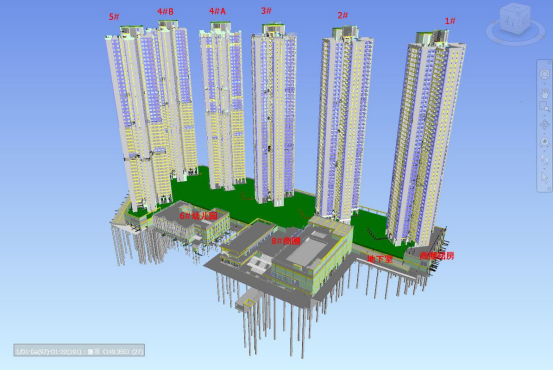Viewport: 553px width, 370px height.
Task: Activate the Orbit tool
Action: pyautogui.click(x=544, y=125)
